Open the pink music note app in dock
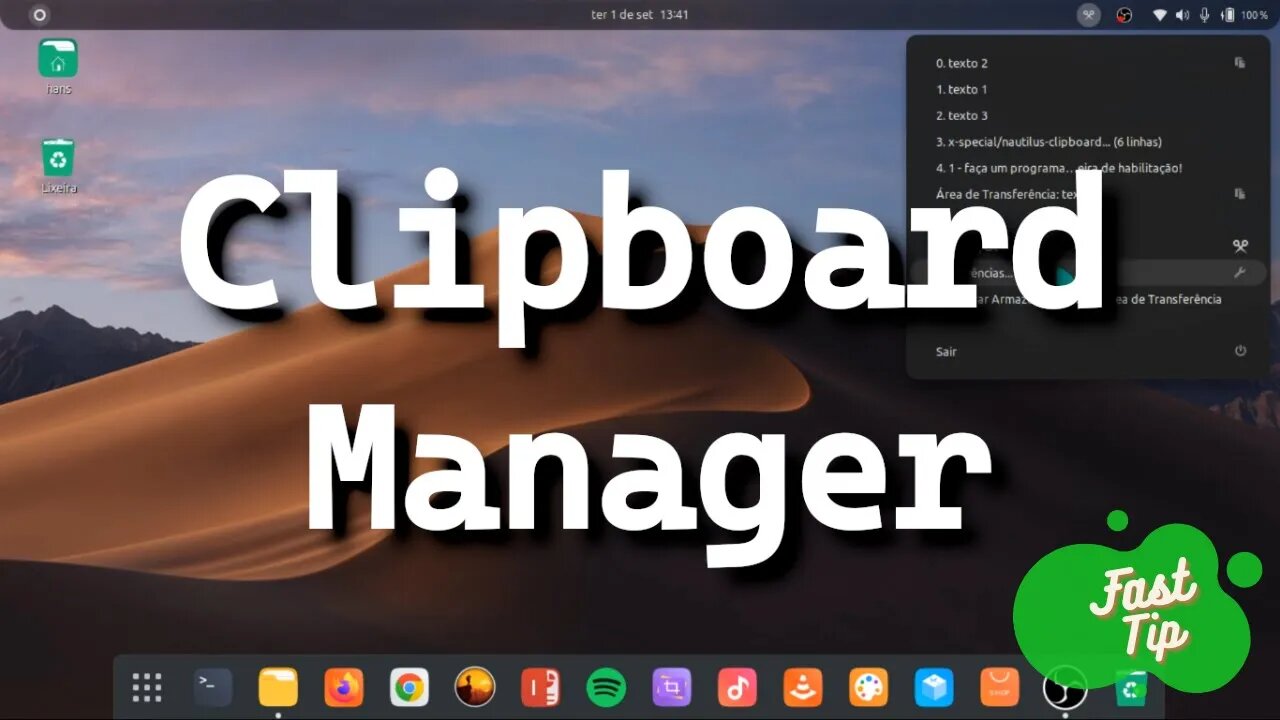The width and height of the screenshot is (1280, 720). (x=737, y=687)
